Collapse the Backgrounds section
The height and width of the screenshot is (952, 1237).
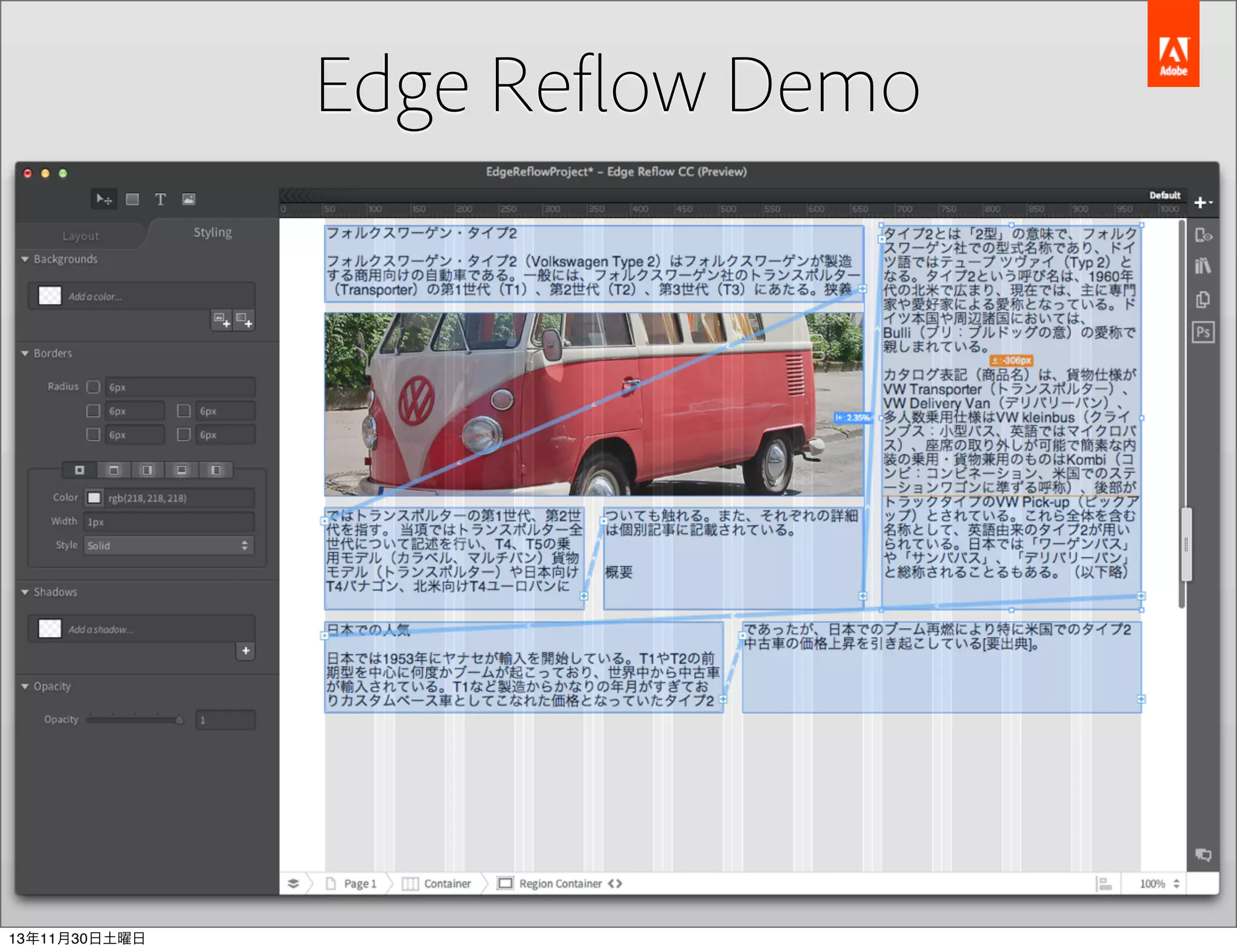(25, 259)
